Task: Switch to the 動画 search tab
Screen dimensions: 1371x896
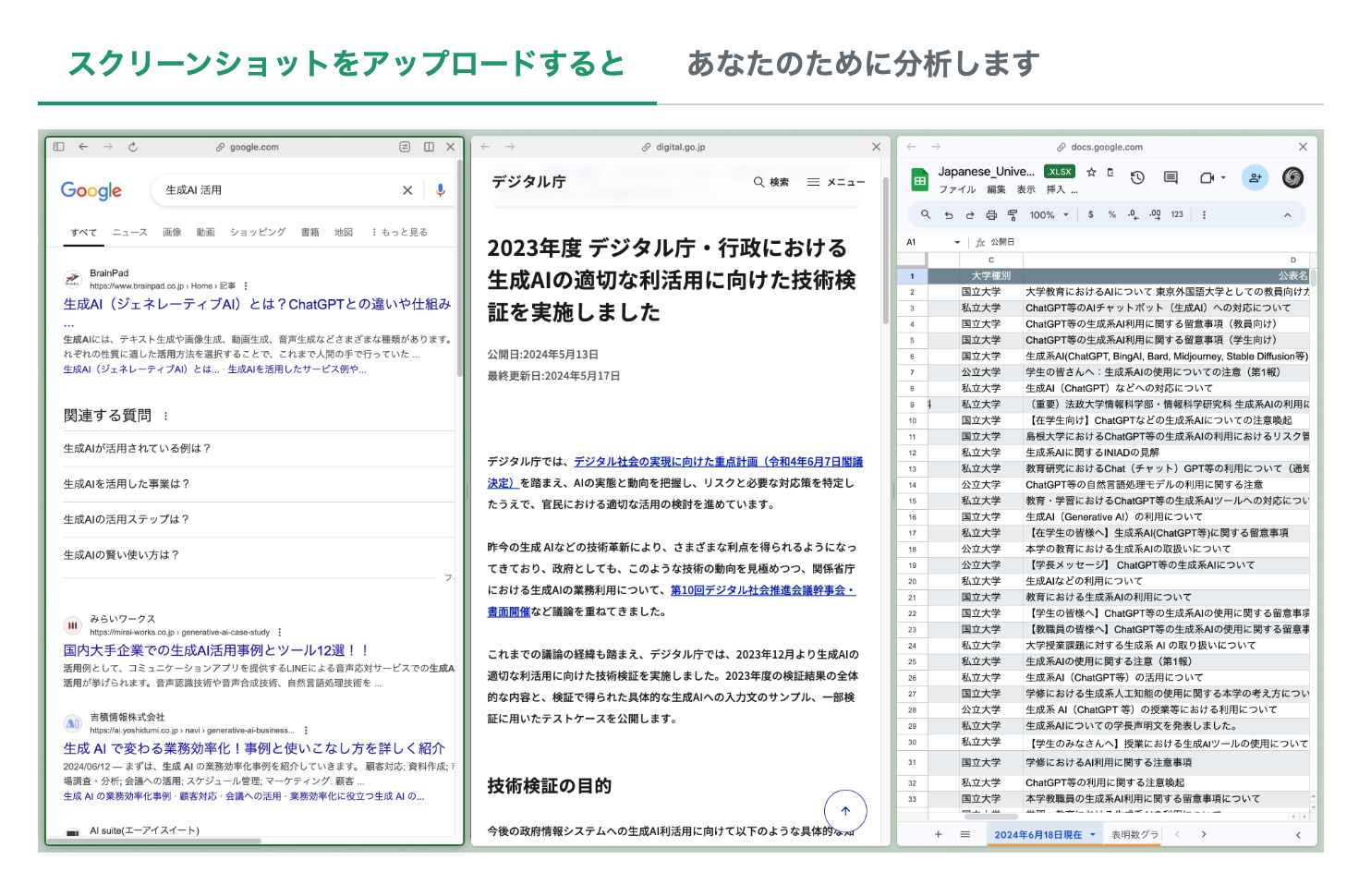Action: pyautogui.click(x=206, y=232)
